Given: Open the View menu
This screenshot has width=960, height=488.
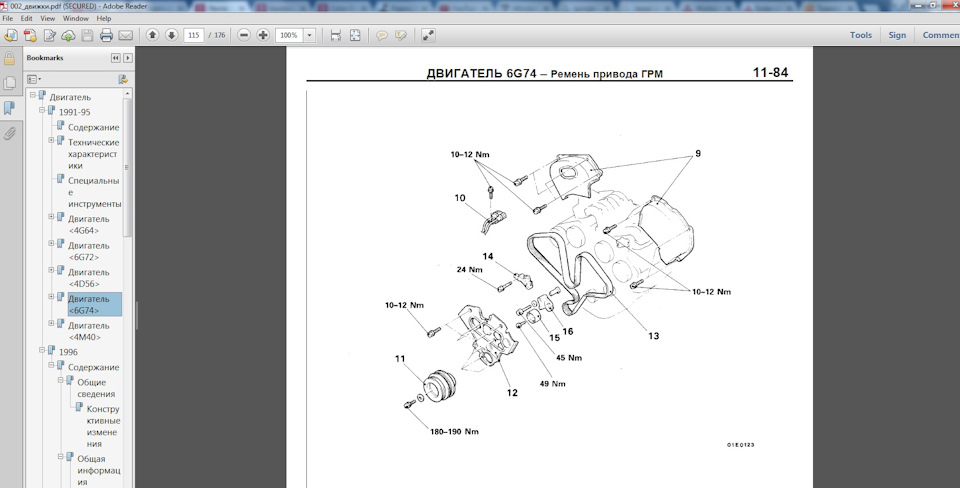Looking at the screenshot, I should coord(48,18).
